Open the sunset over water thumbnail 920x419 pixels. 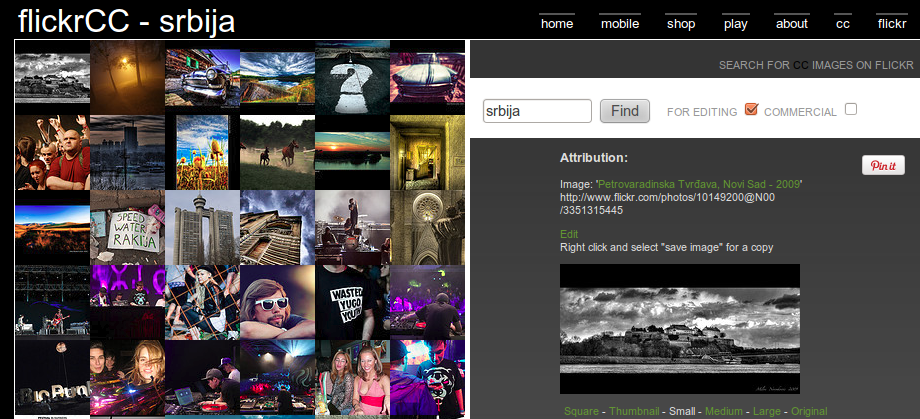click(353, 151)
